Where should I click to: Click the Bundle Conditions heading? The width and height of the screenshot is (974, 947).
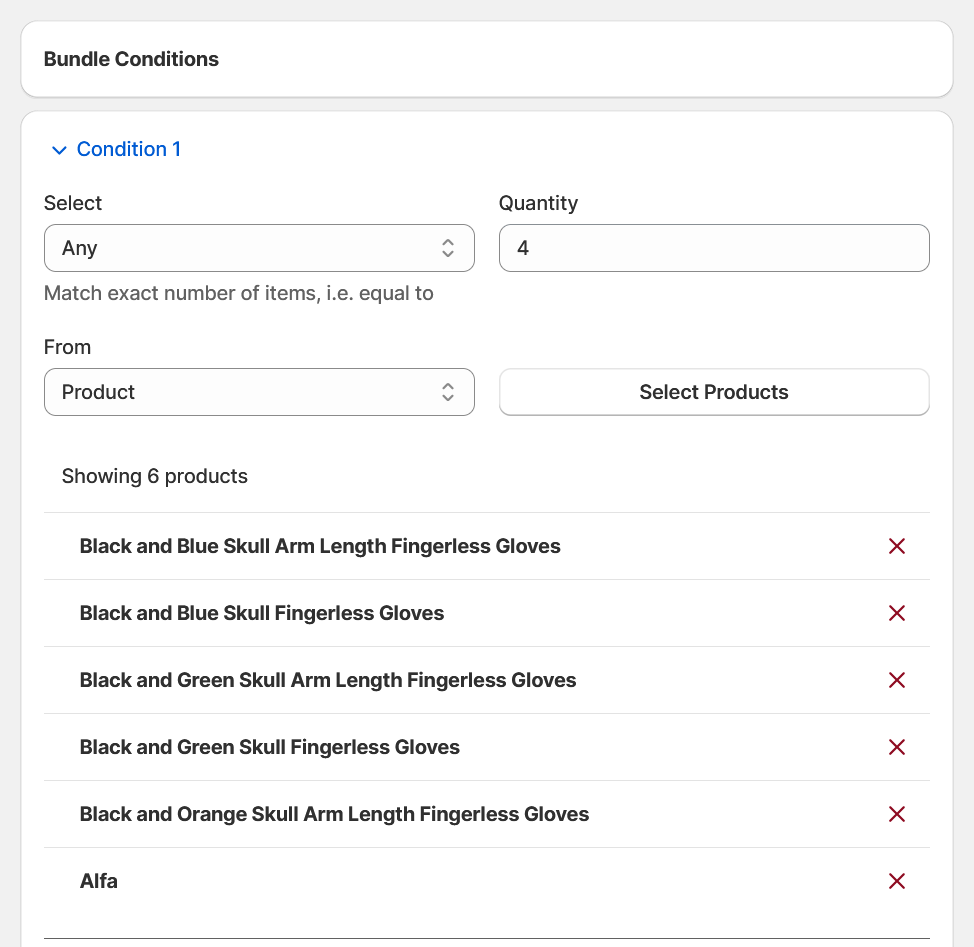(x=131, y=59)
